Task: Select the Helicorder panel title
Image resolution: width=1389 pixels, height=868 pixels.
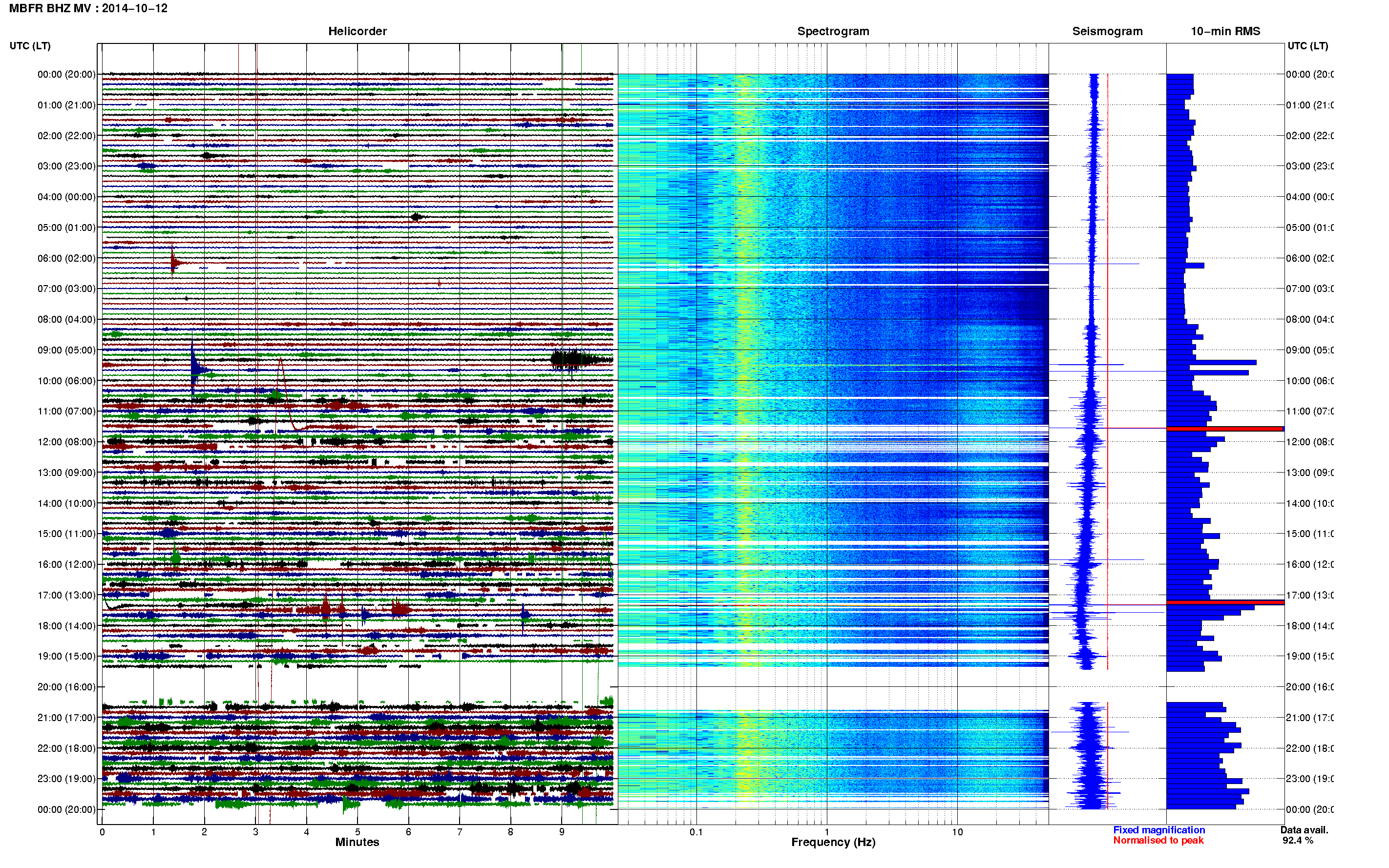Action: (357, 31)
